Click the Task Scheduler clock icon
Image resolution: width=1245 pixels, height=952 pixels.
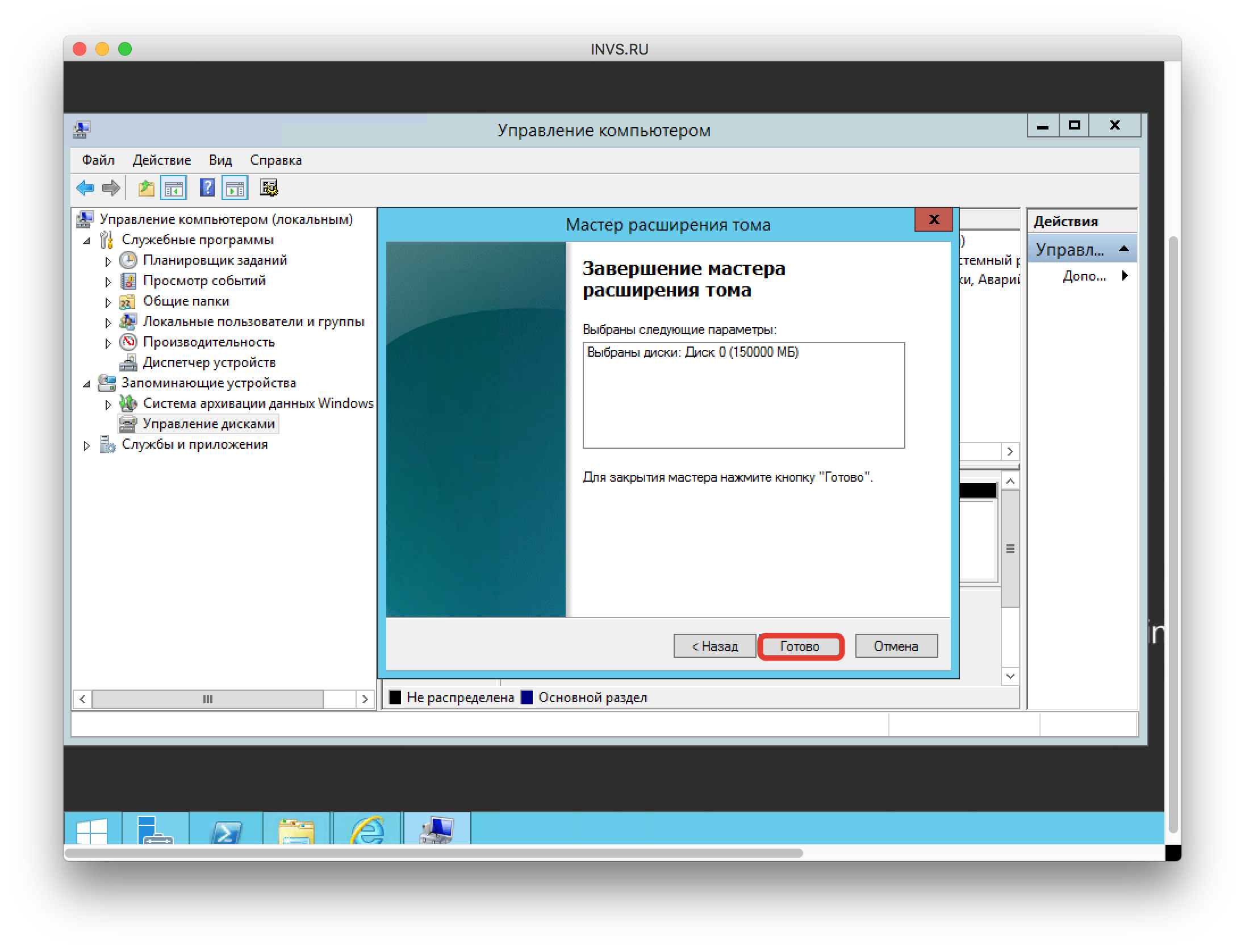tap(128, 261)
